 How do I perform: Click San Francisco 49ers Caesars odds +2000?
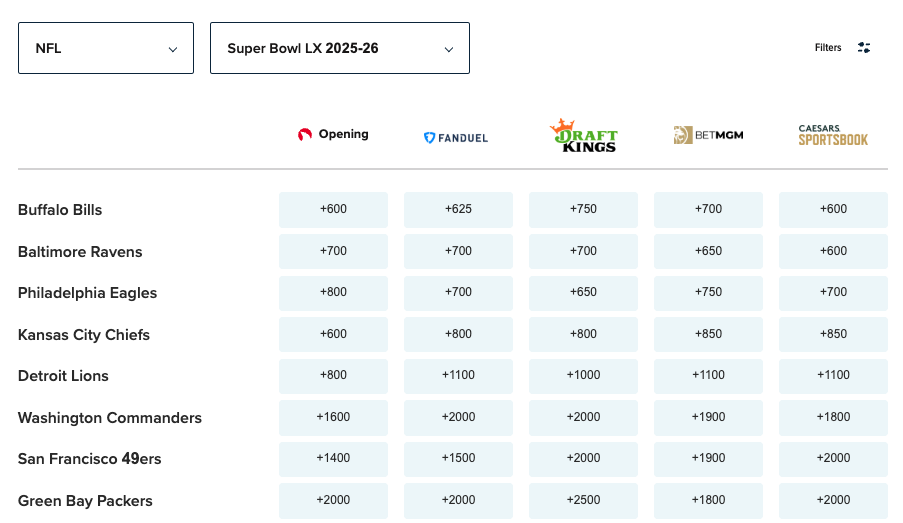[833, 459]
